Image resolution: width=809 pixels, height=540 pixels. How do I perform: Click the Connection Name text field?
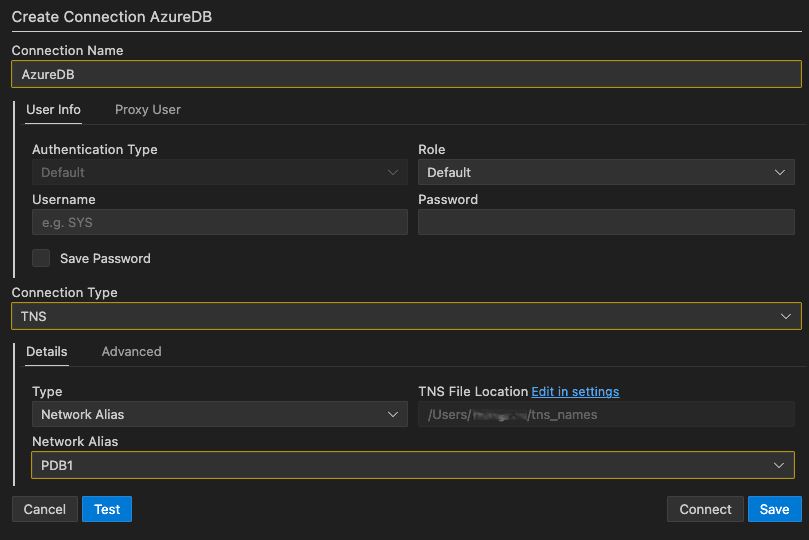(405, 74)
